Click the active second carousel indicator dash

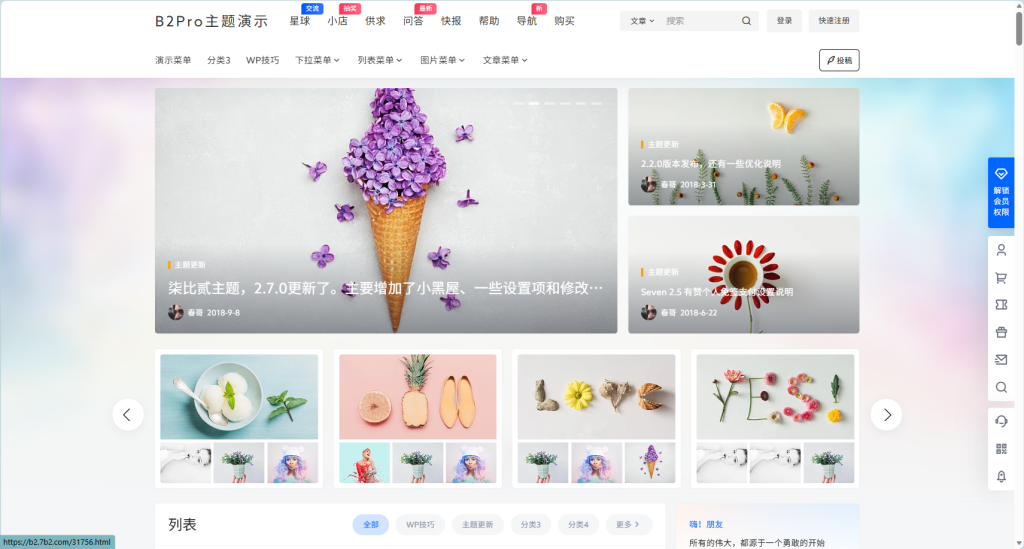(534, 103)
